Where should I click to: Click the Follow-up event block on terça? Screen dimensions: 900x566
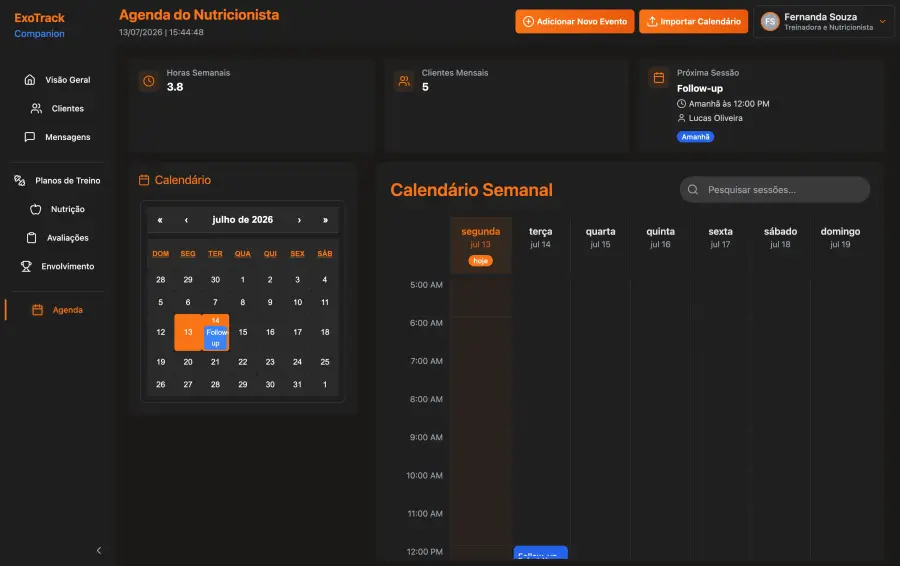[x=540, y=553]
